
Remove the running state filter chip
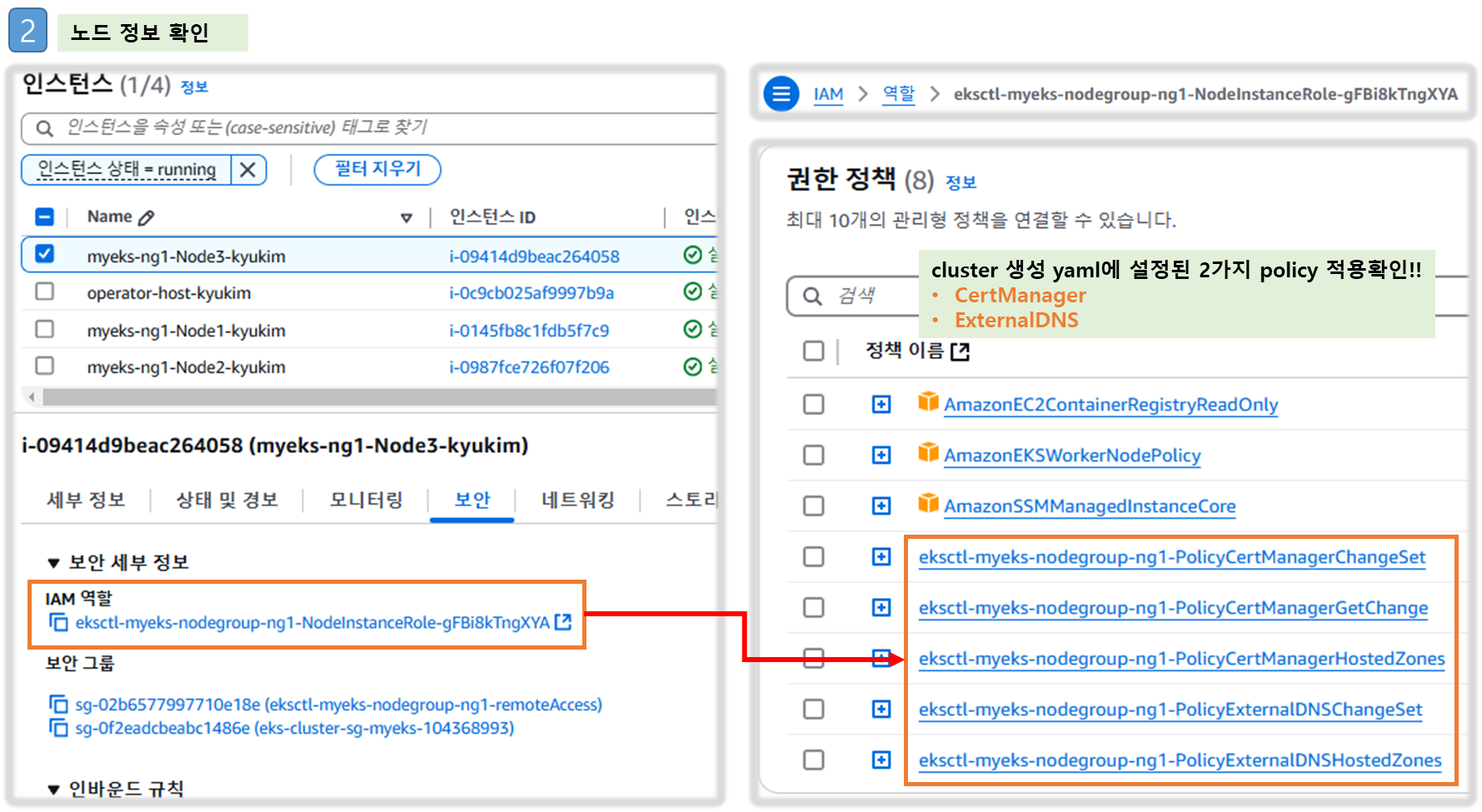247,170
